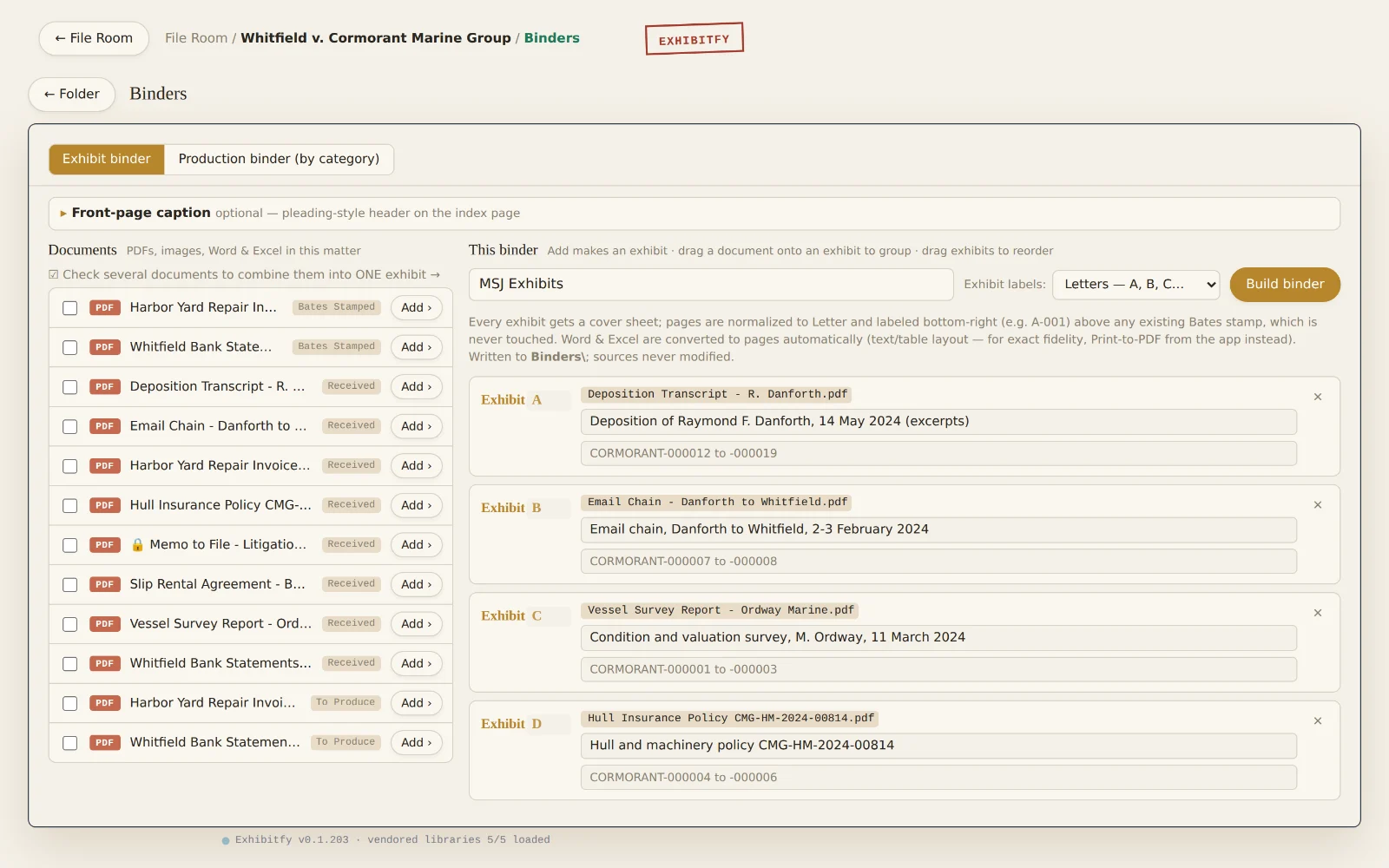Edit Exhibit B description field
The image size is (1389, 868).
(x=938, y=529)
